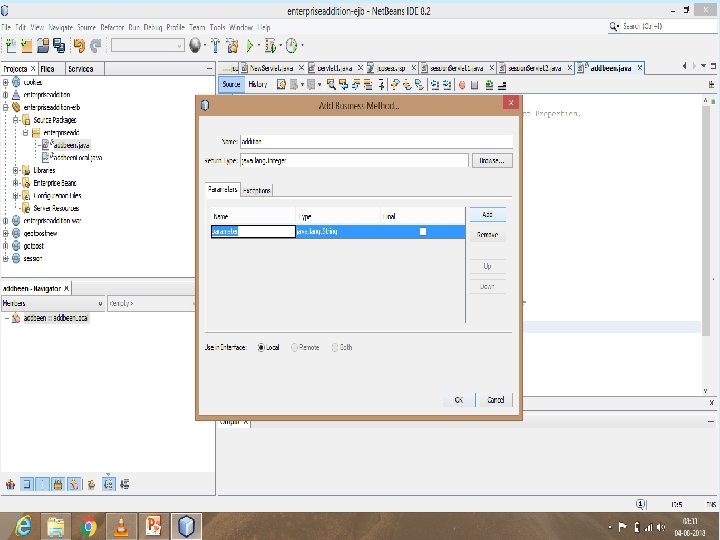Click OK in the Add Business Method dialog
720x540 pixels.
(x=458, y=400)
